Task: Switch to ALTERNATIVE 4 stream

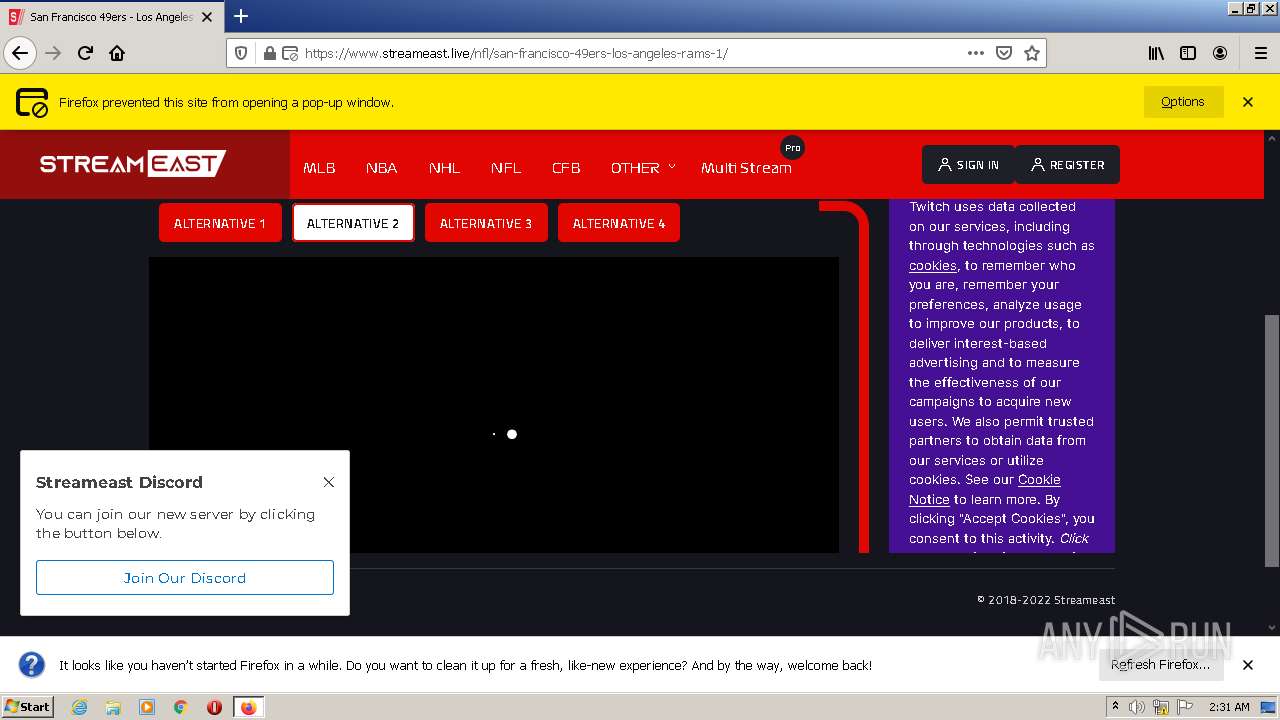Action: pos(619,223)
